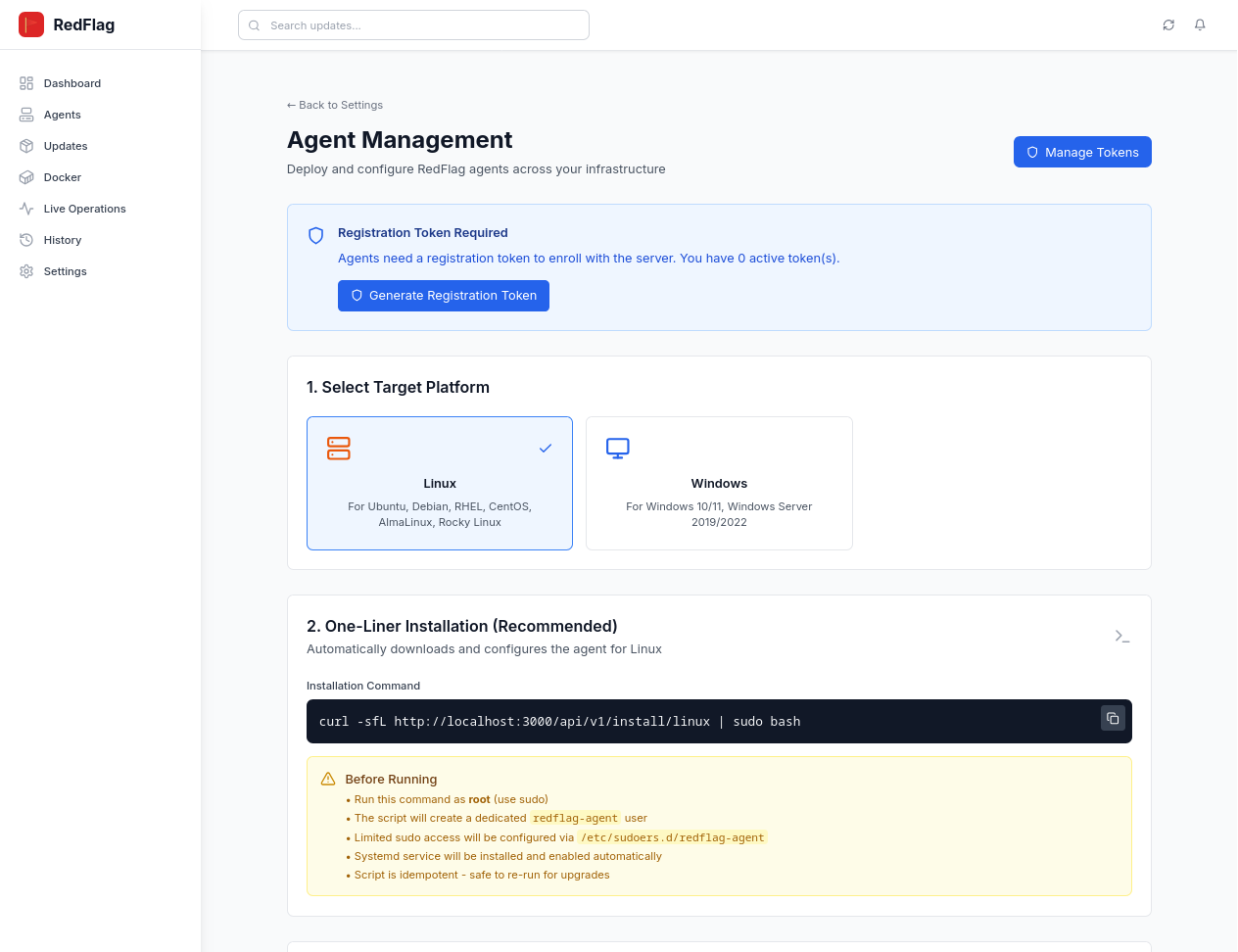The width and height of the screenshot is (1238, 952).
Task: Click the Linux server stack icon
Action: click(x=339, y=449)
